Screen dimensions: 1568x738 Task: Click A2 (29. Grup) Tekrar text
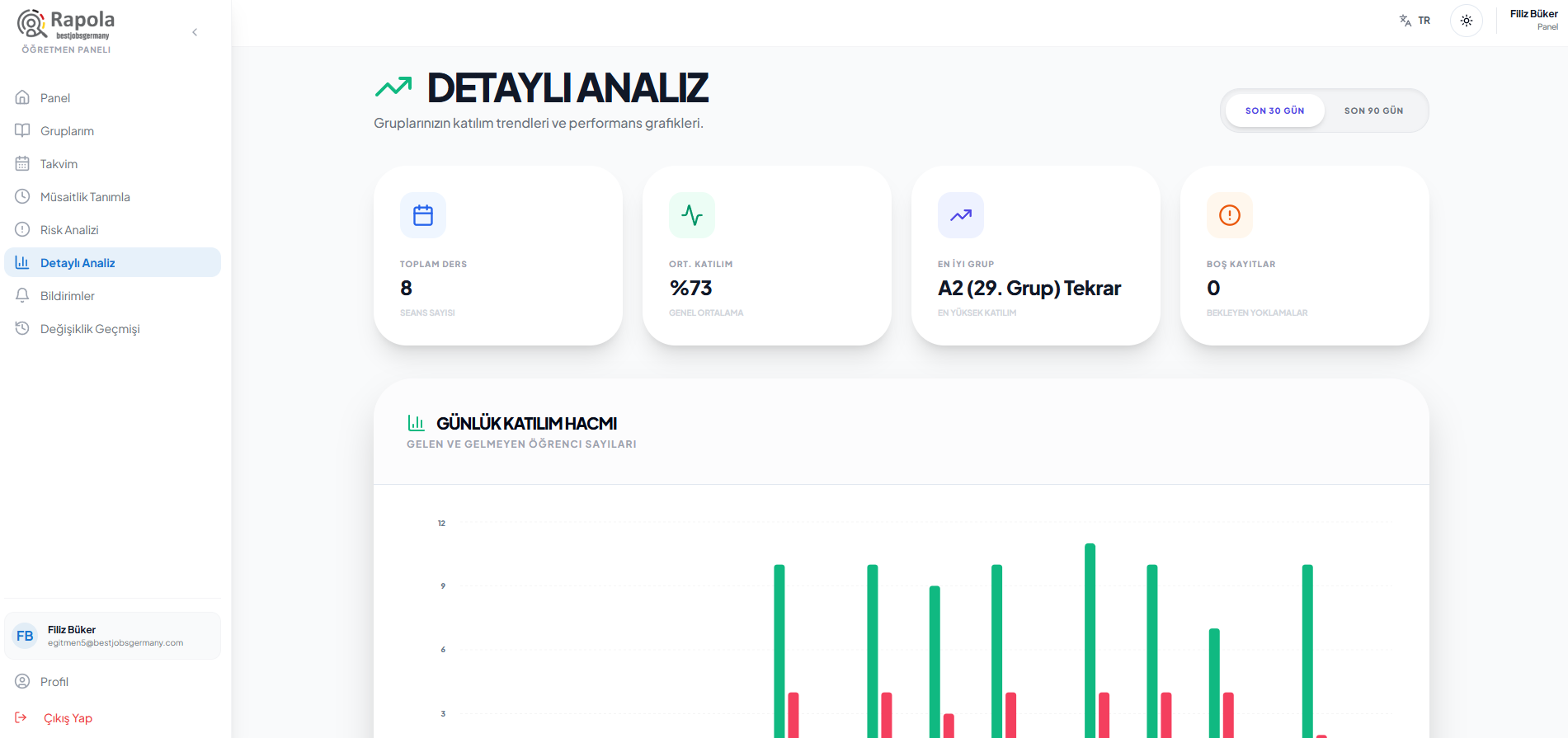coord(1029,288)
